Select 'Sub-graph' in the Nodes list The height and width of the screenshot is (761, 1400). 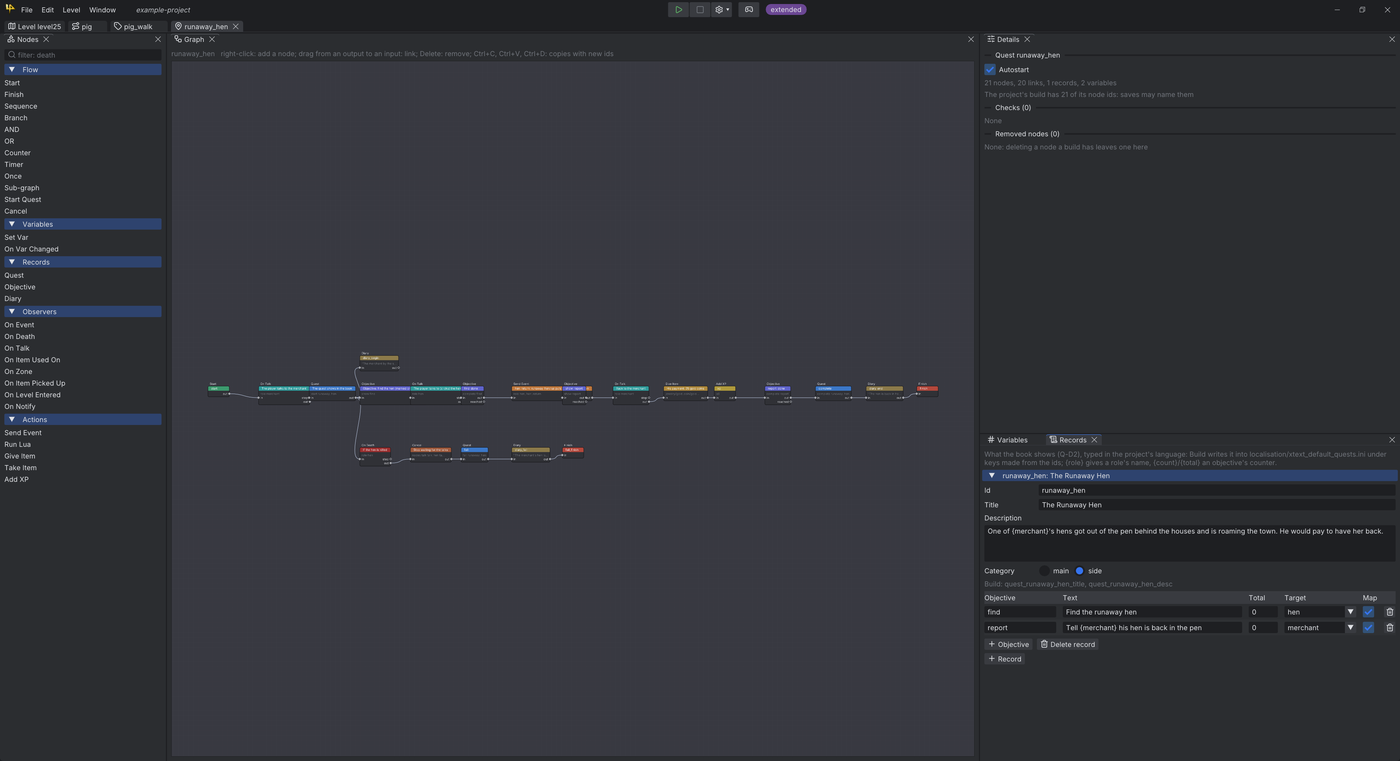pyautogui.click(x=22, y=188)
